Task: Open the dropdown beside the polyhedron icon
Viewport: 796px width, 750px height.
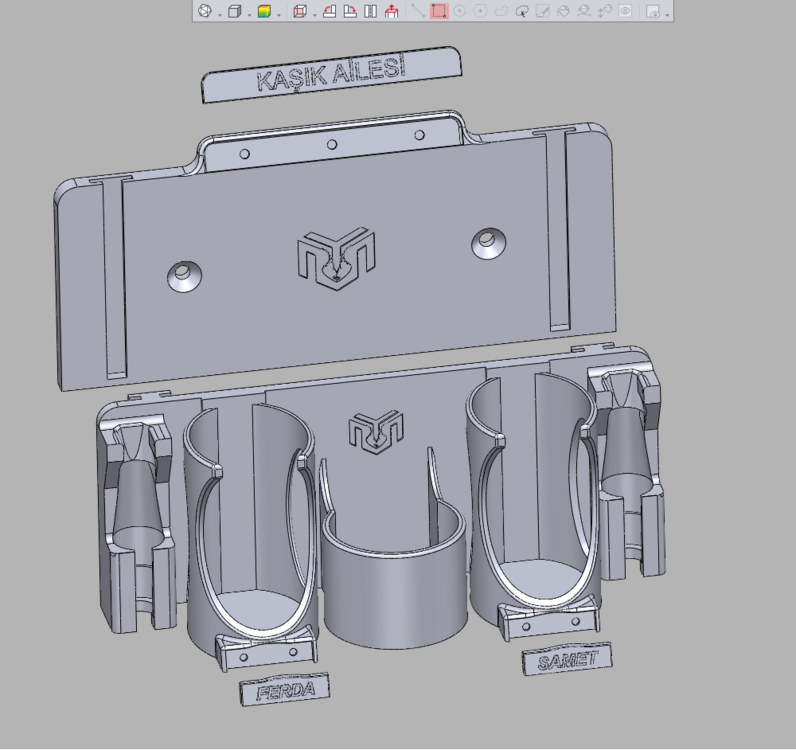Action: (220, 15)
